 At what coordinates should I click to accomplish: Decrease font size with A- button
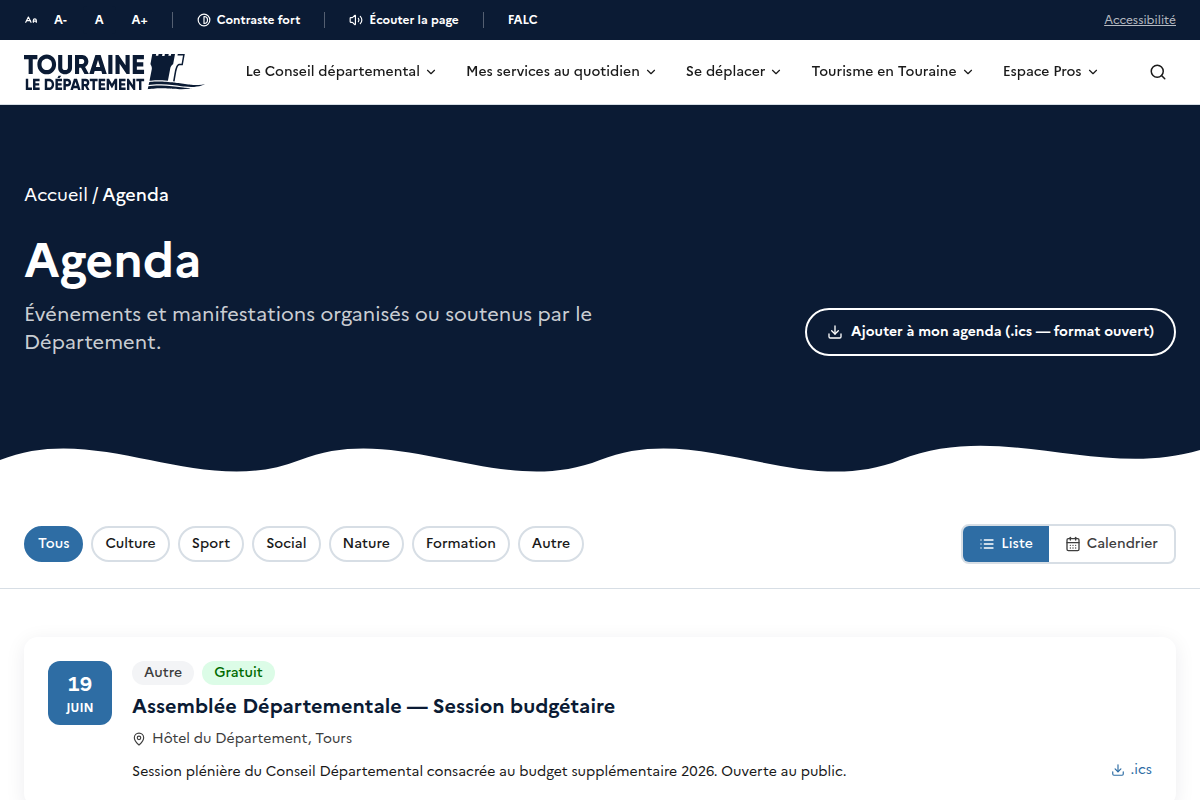(61, 20)
